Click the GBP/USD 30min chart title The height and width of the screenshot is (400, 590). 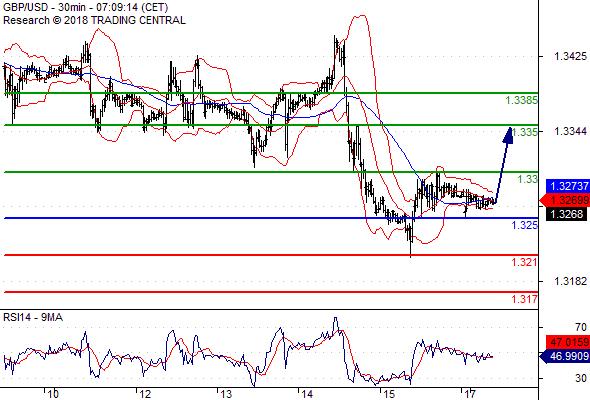point(85,7)
